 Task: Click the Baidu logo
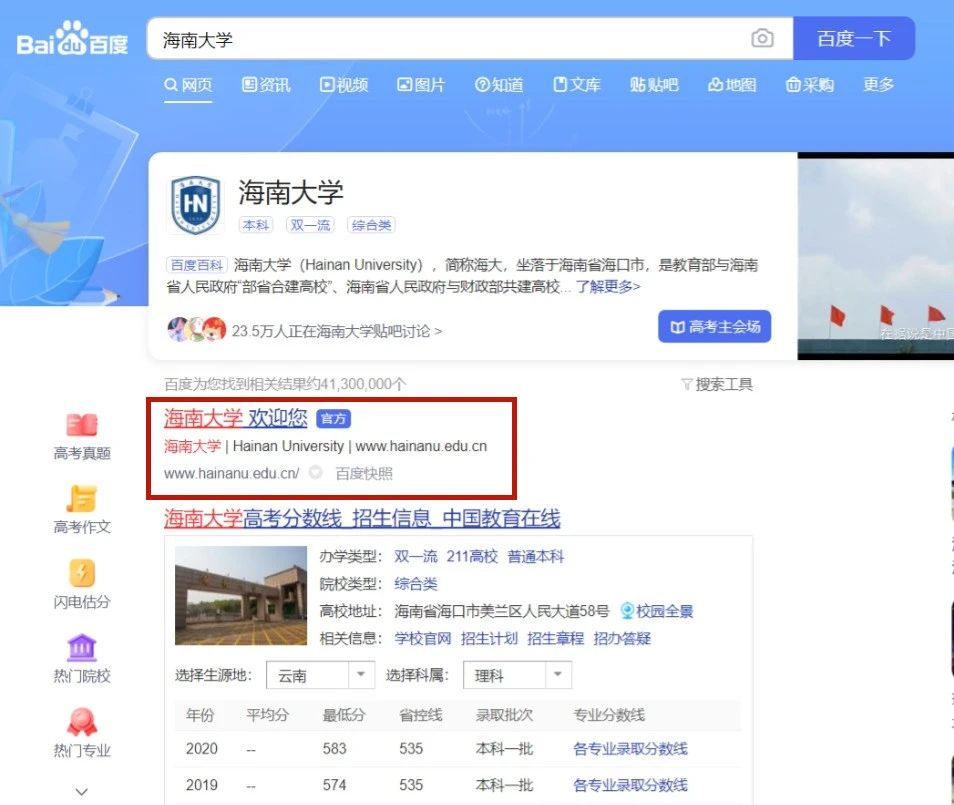(72, 39)
